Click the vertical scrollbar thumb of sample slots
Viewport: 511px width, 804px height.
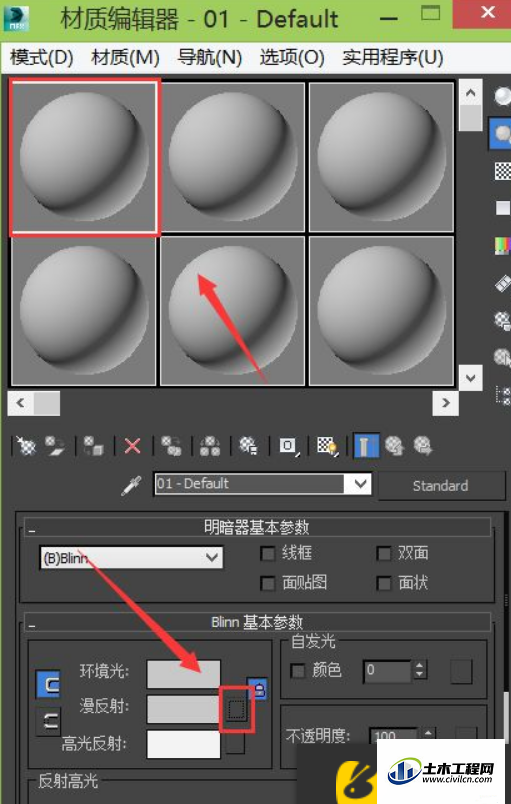471,119
